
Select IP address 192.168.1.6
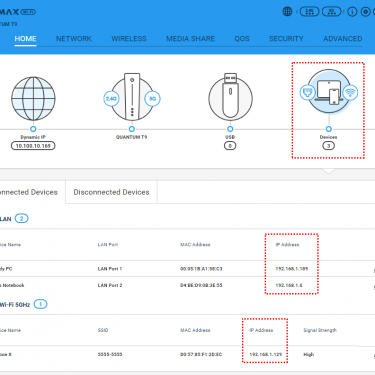coord(289,285)
